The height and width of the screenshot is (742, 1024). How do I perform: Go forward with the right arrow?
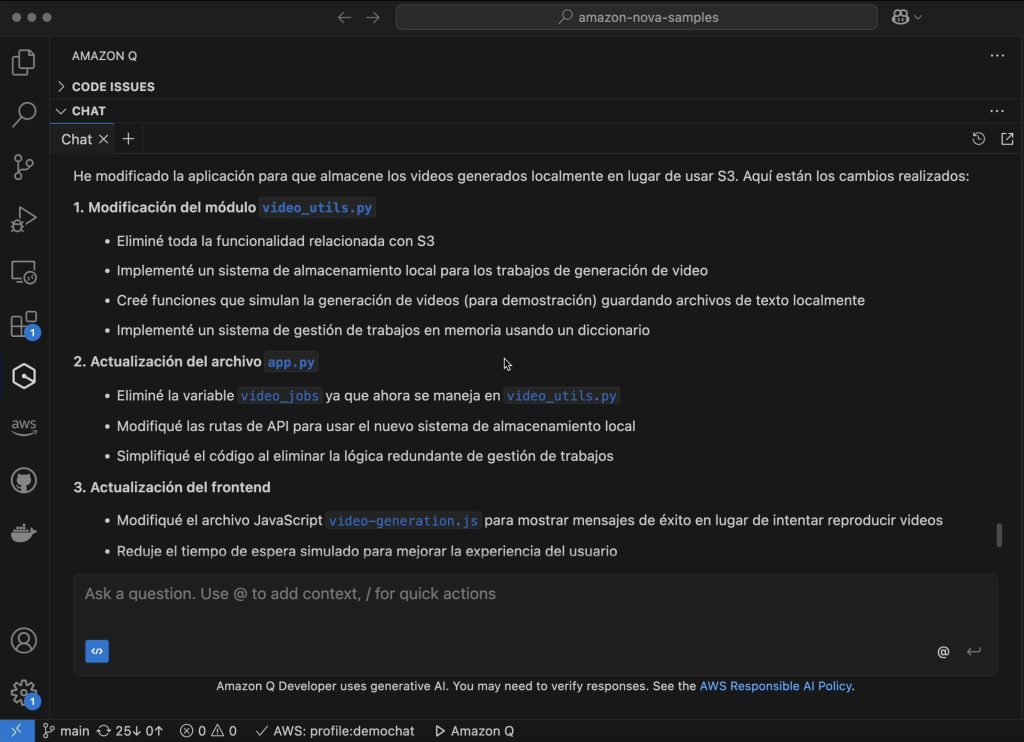pos(373,18)
